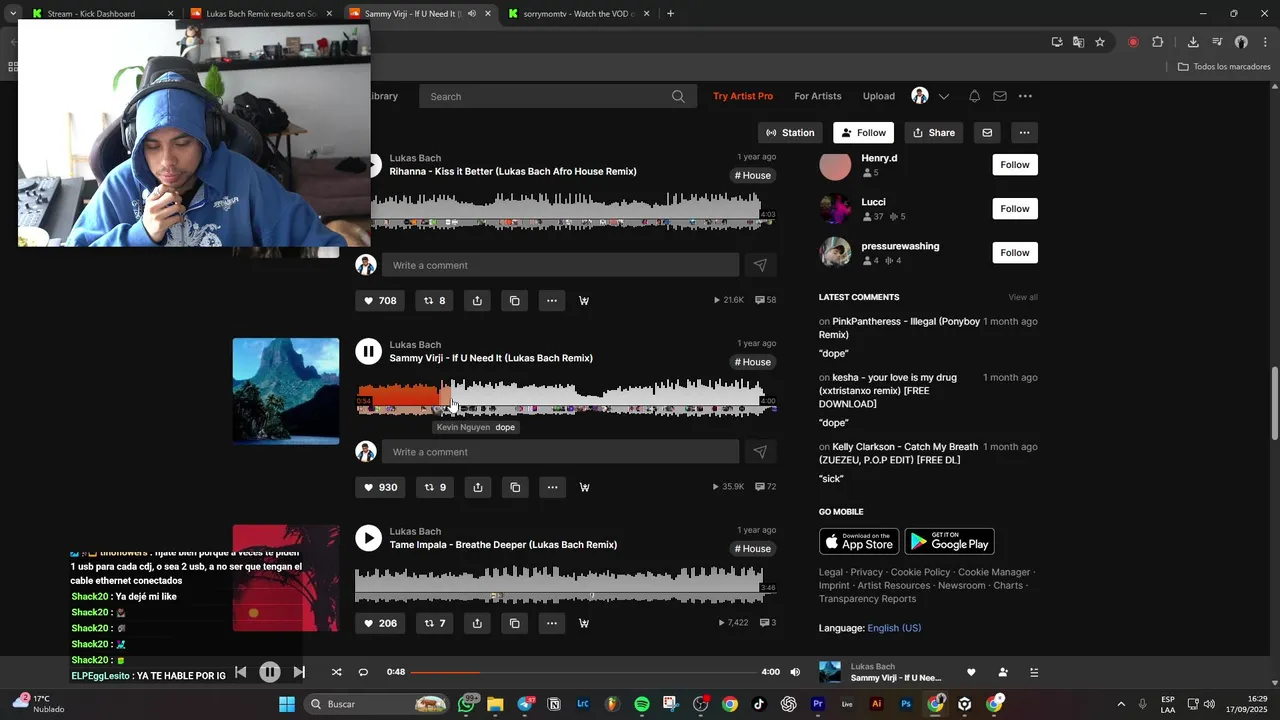The image size is (1280, 720).
Task: Send the comment on the Rihanna track
Action: click(x=760, y=265)
